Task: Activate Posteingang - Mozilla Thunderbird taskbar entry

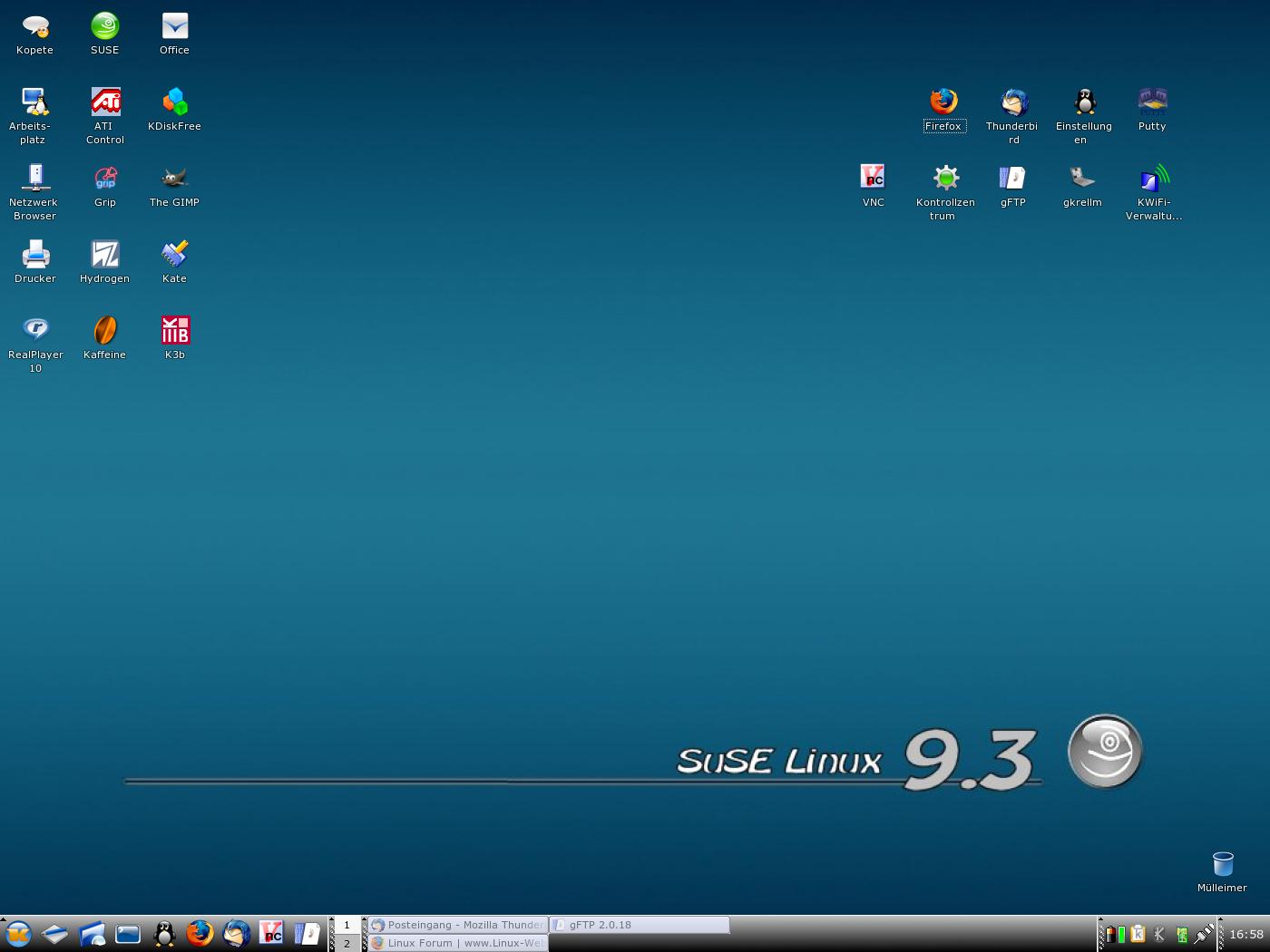Action: click(x=458, y=925)
